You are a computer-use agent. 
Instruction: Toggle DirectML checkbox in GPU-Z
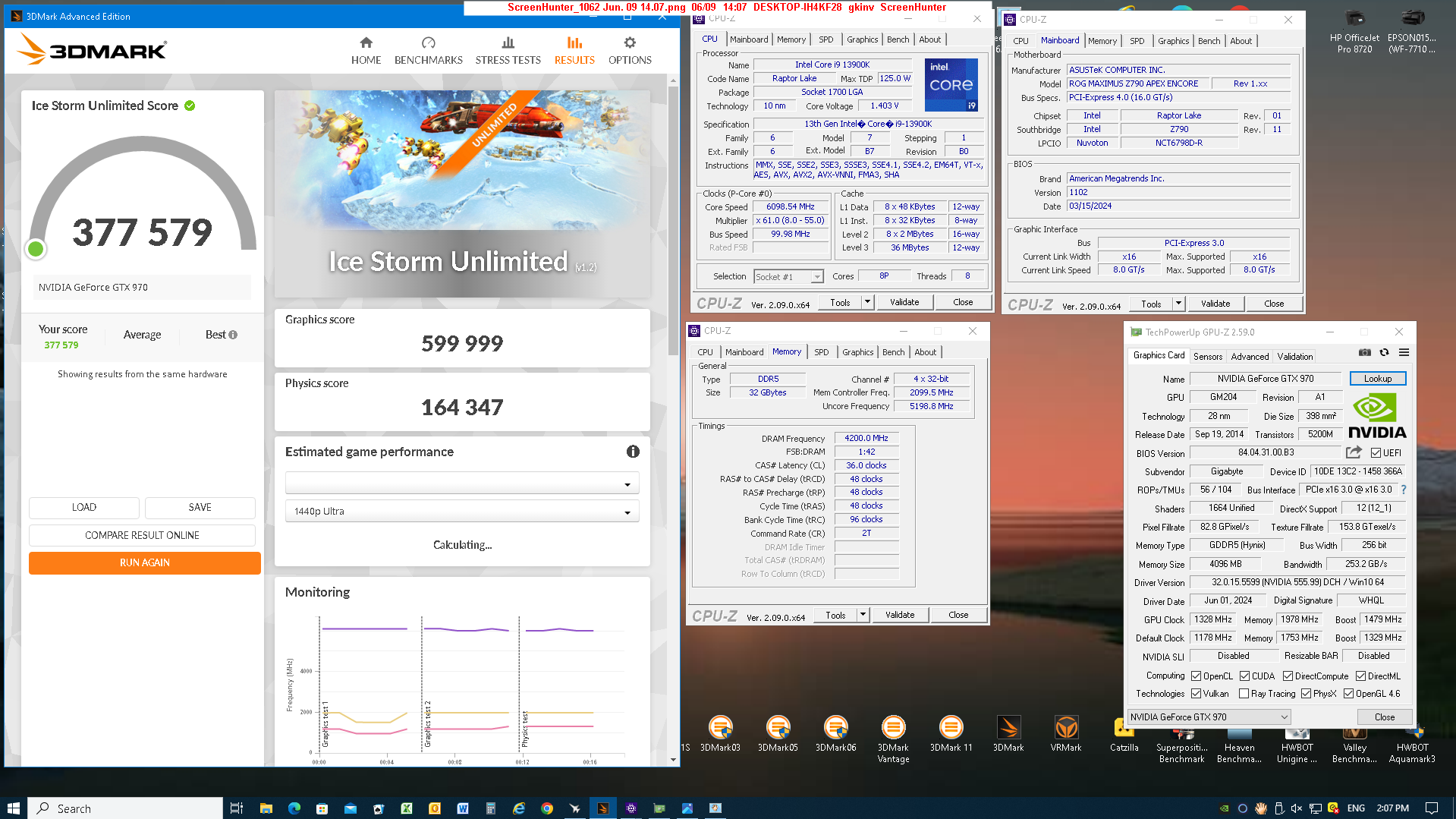[x=1360, y=676]
